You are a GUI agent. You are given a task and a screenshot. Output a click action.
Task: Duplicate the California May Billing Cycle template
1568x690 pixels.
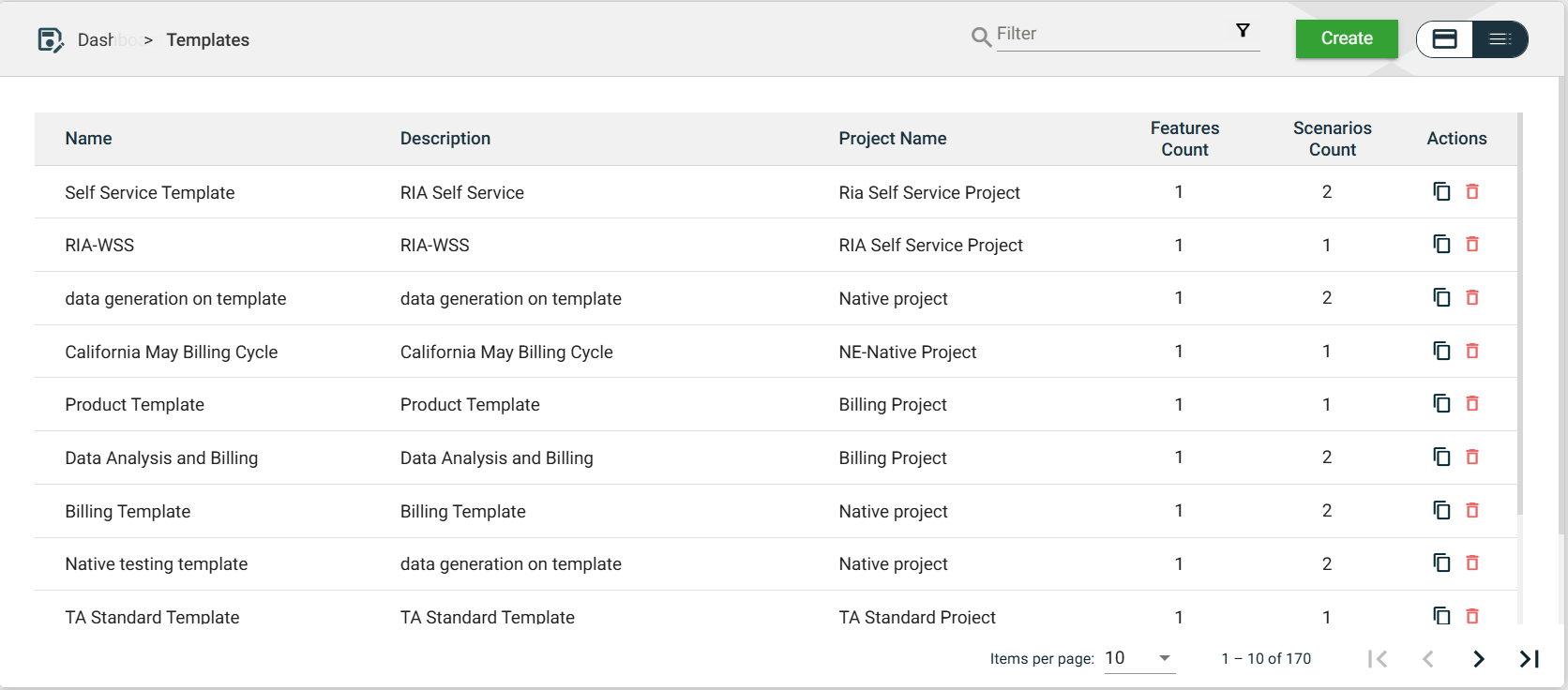pyautogui.click(x=1441, y=351)
